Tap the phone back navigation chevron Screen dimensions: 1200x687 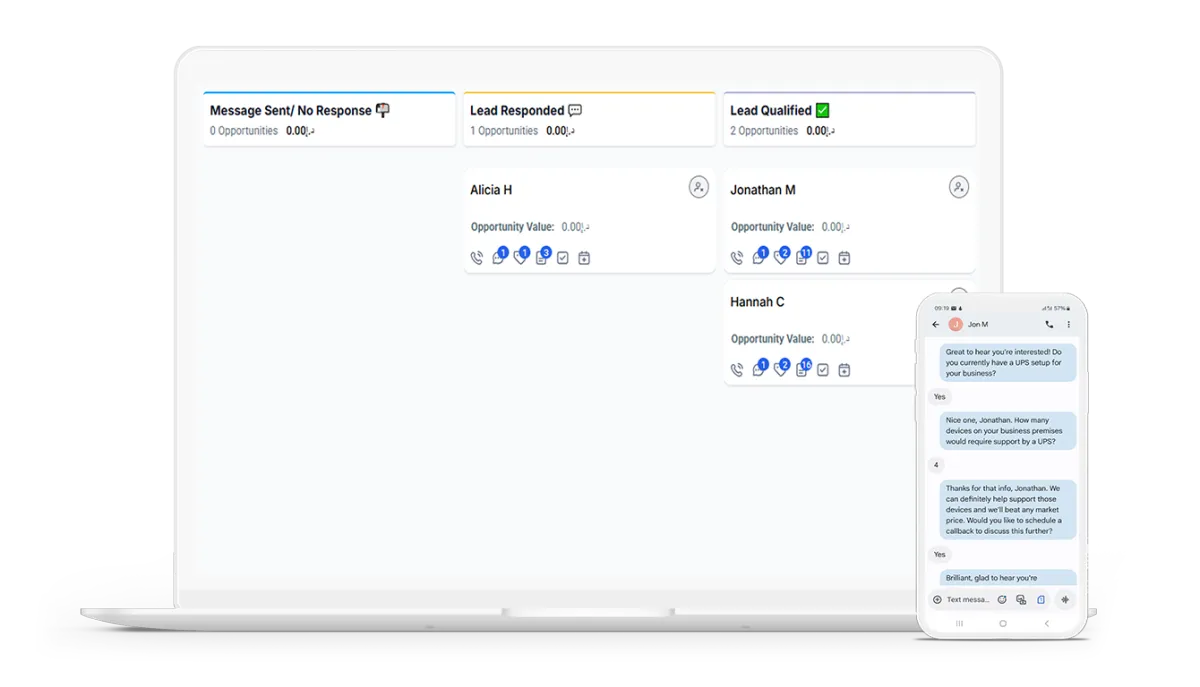pos(1047,623)
